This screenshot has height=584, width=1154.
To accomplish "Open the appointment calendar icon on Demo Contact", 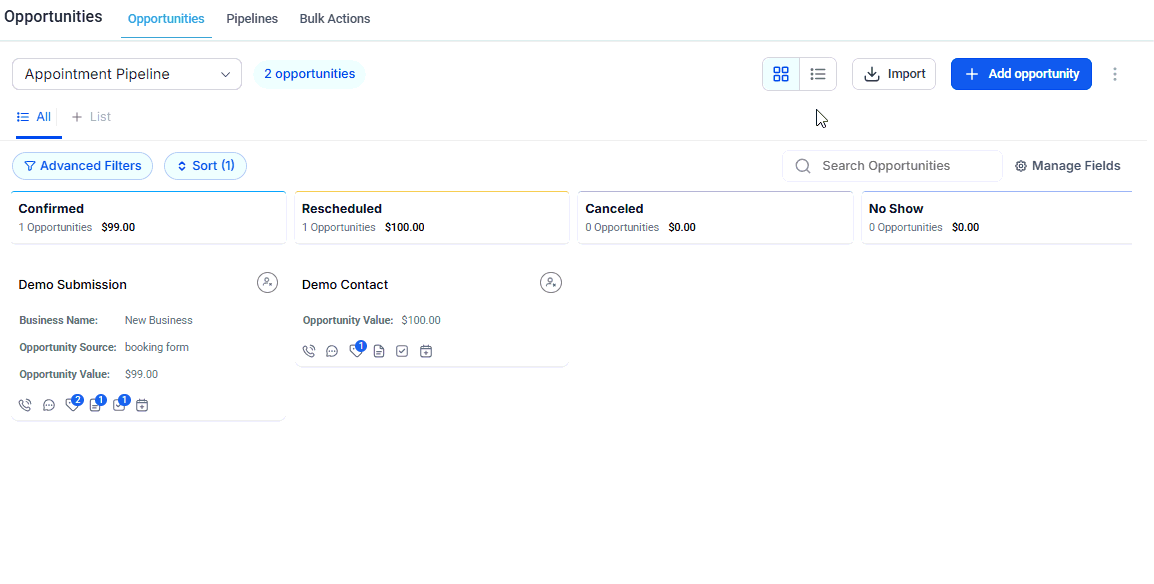I will coord(426,351).
